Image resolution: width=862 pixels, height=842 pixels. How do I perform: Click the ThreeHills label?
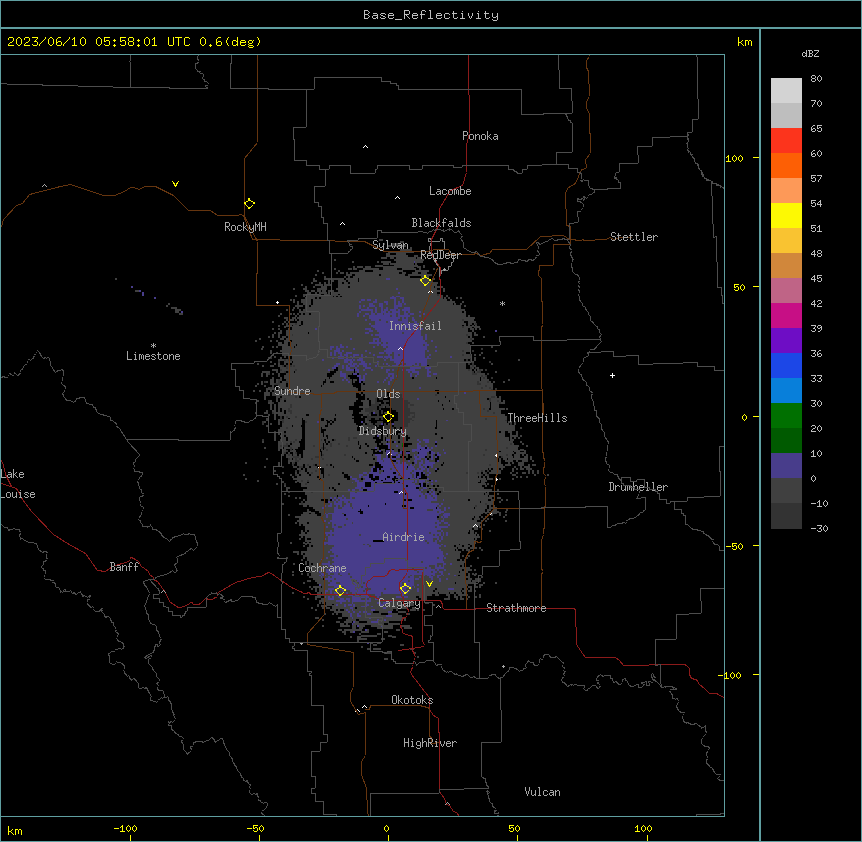(537, 418)
